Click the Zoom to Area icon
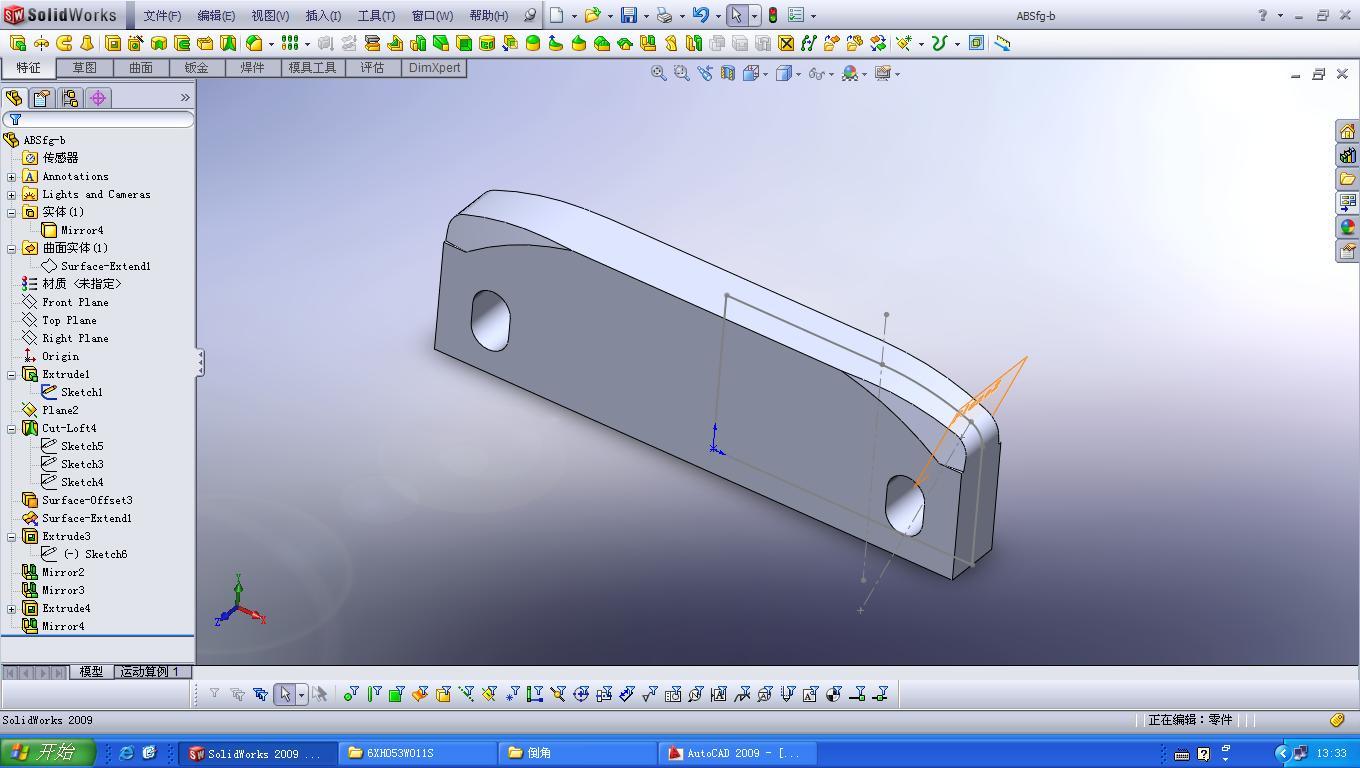The height and width of the screenshot is (768, 1360). coord(681,73)
